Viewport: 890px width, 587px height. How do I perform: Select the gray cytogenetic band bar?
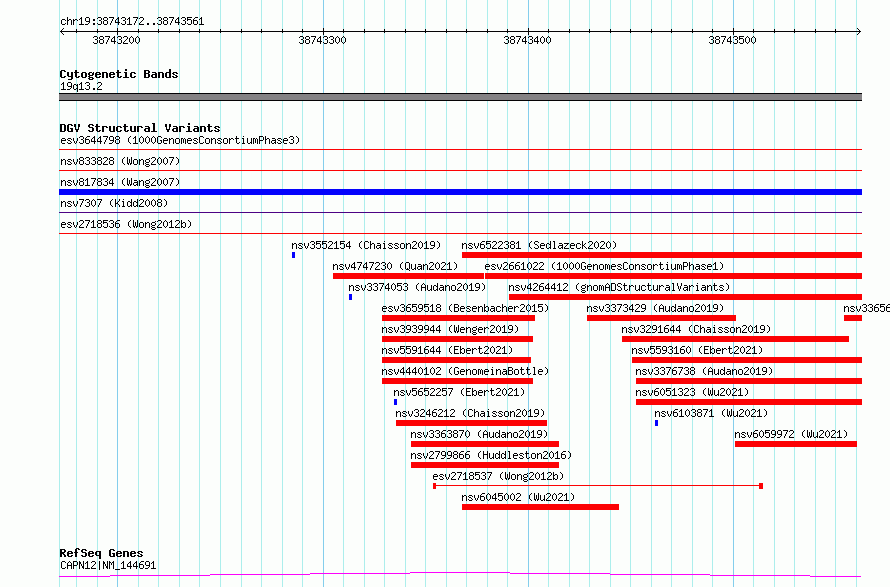[x=460, y=97]
